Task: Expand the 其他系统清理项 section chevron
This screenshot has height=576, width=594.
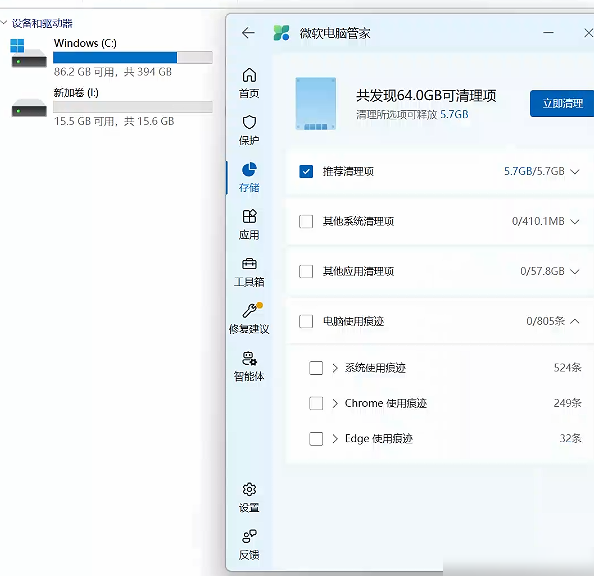Action: [575, 222]
